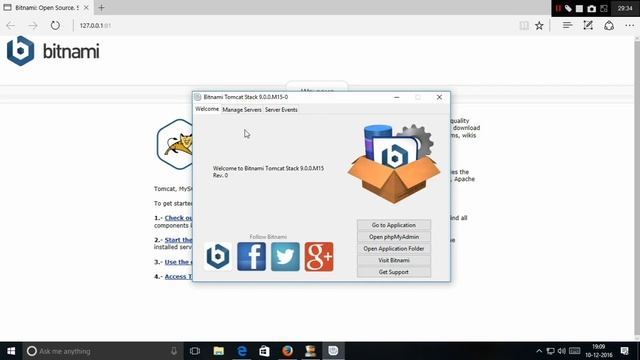Show hidden tray icons chevron
The width and height of the screenshot is (640, 360).
point(539,351)
